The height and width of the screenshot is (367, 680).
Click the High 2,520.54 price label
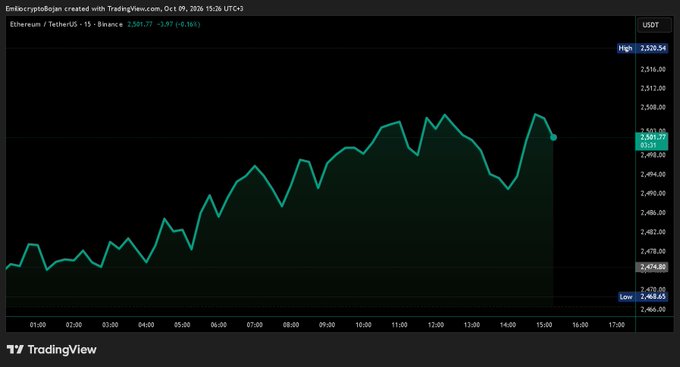click(642, 48)
